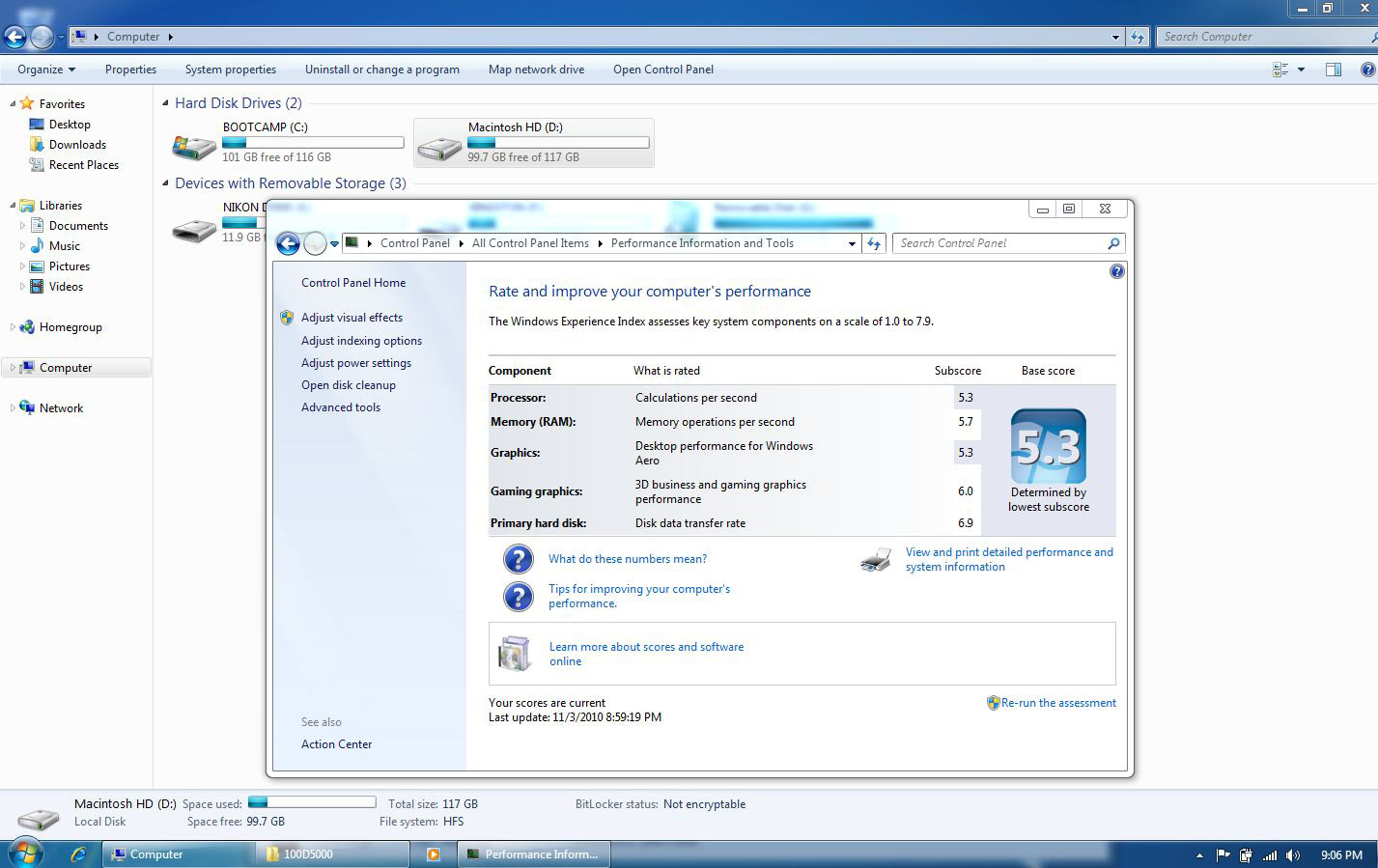Click Uninstall or change a program
This screenshot has width=1378, height=868.
point(382,70)
